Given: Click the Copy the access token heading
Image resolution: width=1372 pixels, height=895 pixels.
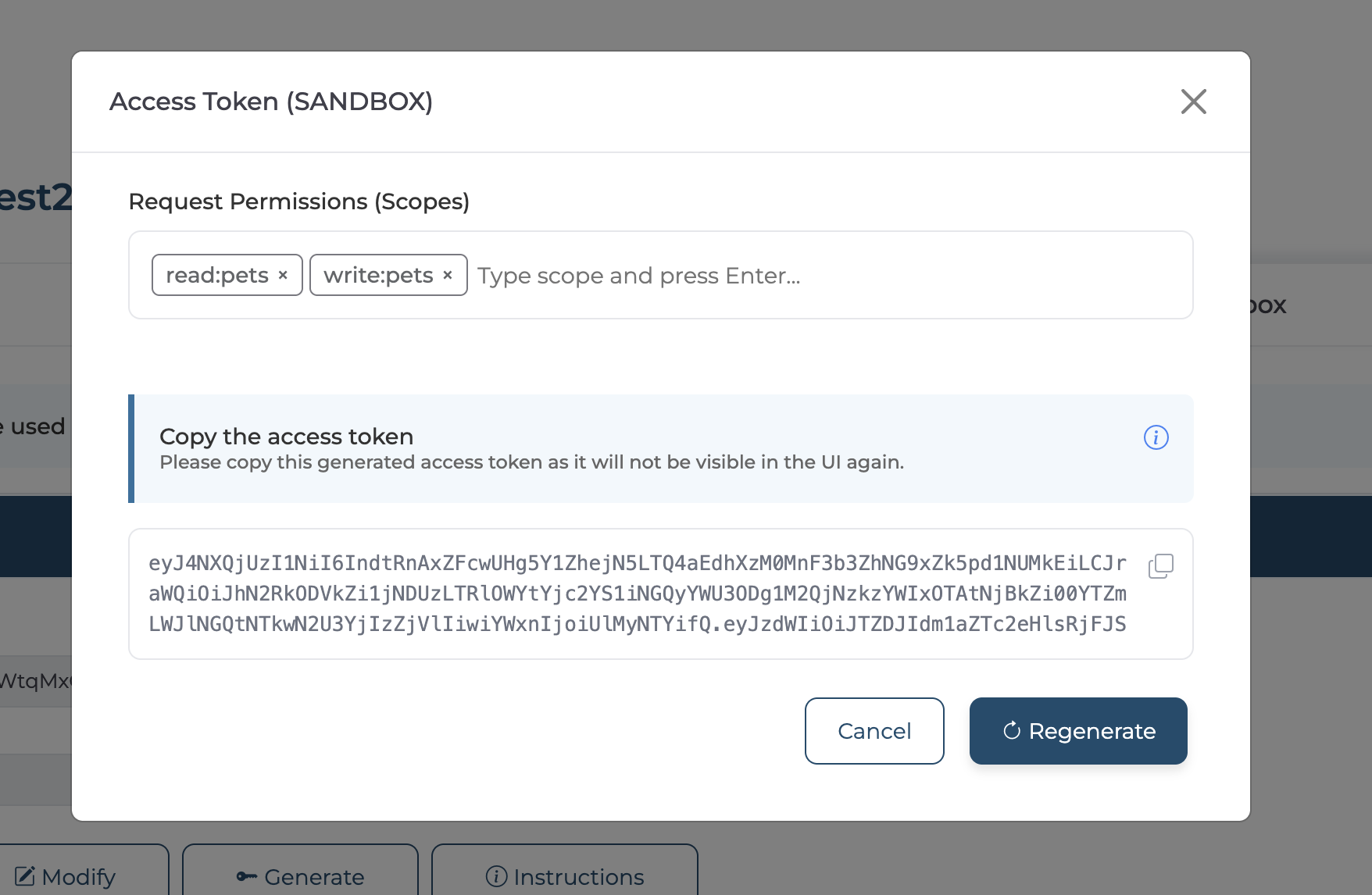Looking at the screenshot, I should (286, 437).
